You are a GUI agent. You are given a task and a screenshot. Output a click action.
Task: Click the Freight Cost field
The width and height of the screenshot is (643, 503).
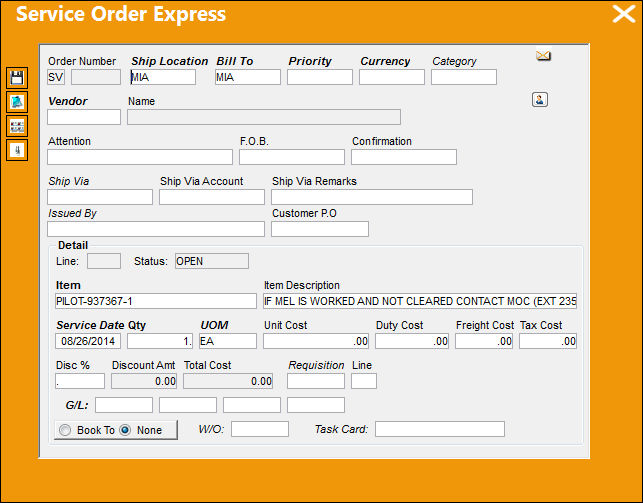click(x=484, y=341)
